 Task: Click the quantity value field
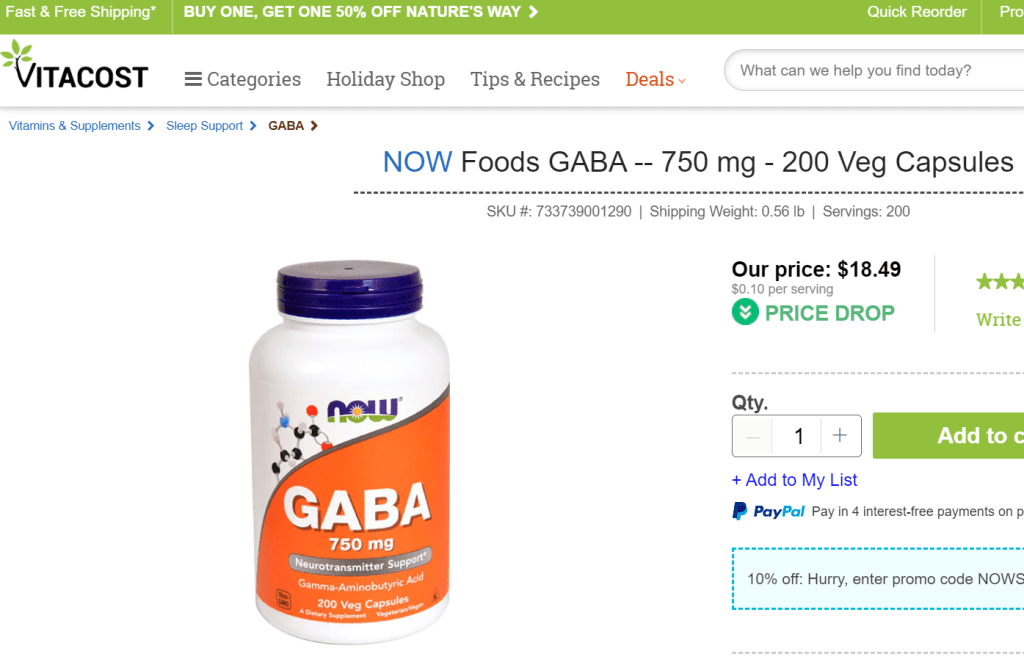click(x=797, y=435)
